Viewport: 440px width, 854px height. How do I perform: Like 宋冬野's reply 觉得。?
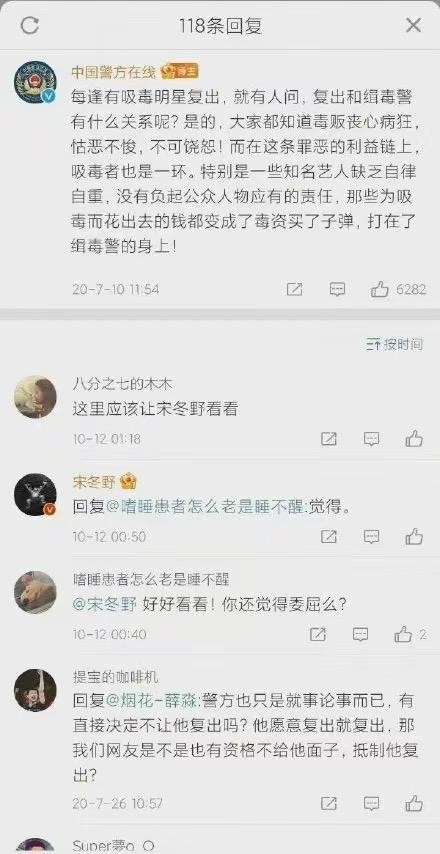click(x=414, y=536)
